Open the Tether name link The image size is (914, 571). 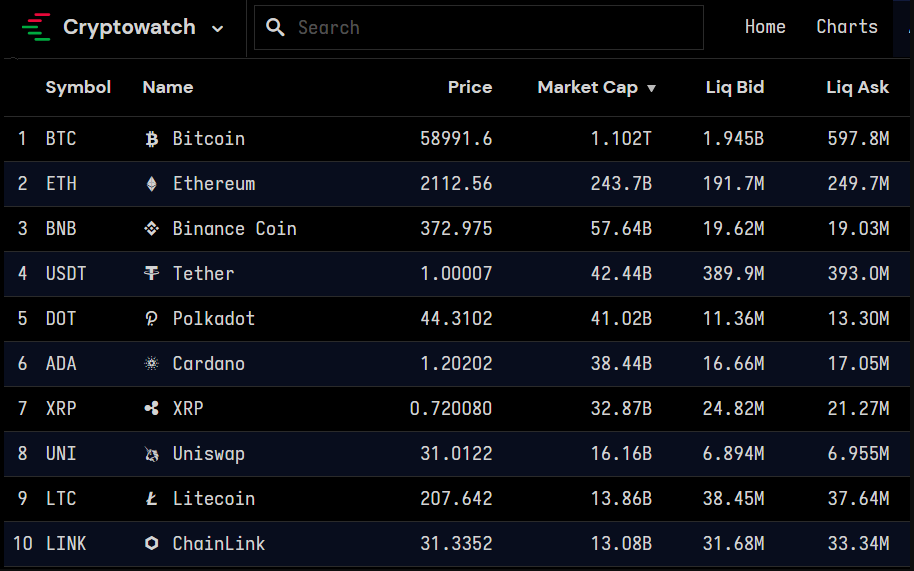tap(203, 273)
